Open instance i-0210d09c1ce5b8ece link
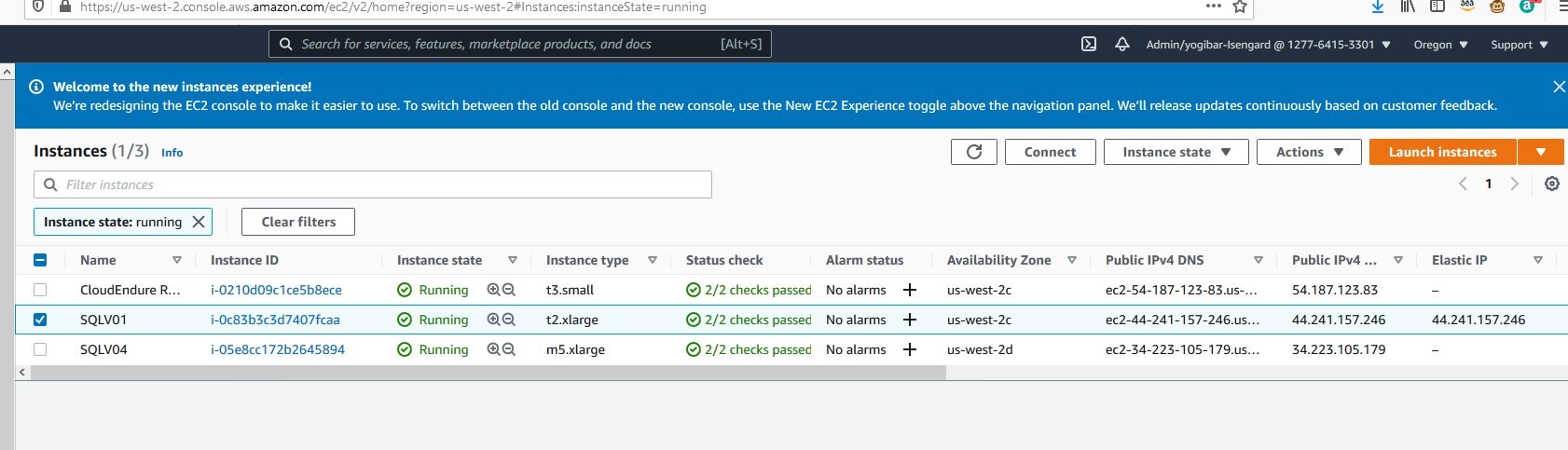The height and width of the screenshot is (450, 1568). 276,290
